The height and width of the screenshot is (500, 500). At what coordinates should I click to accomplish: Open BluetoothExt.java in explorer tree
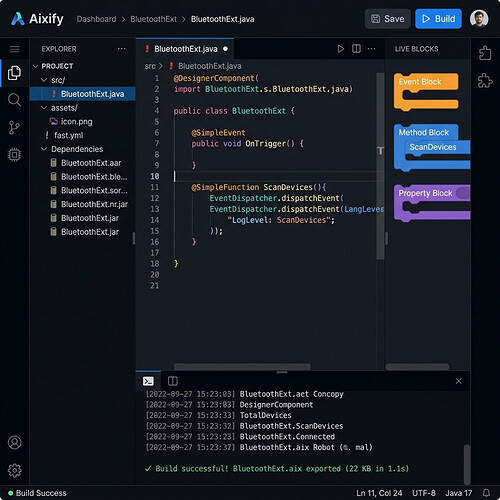[82, 94]
